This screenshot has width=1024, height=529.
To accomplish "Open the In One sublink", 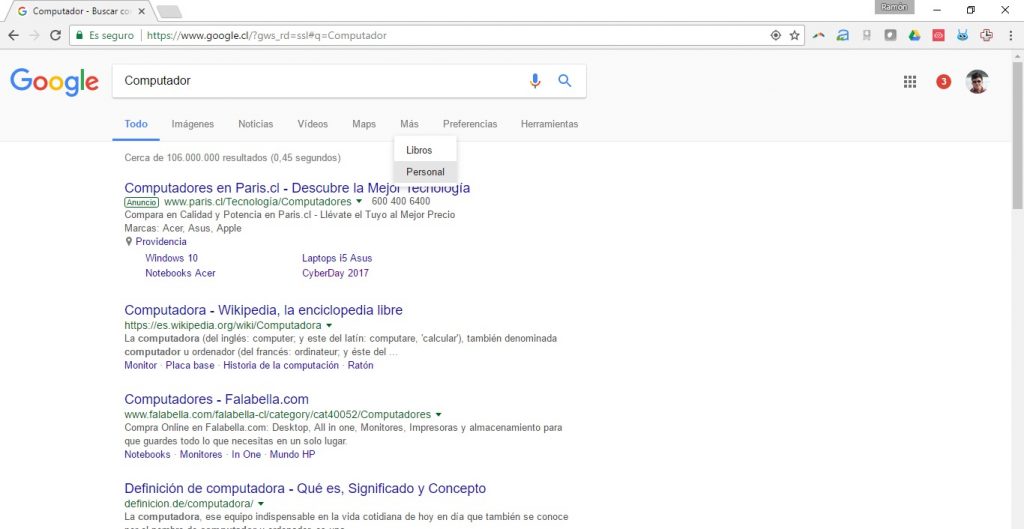I will (x=246, y=455).
